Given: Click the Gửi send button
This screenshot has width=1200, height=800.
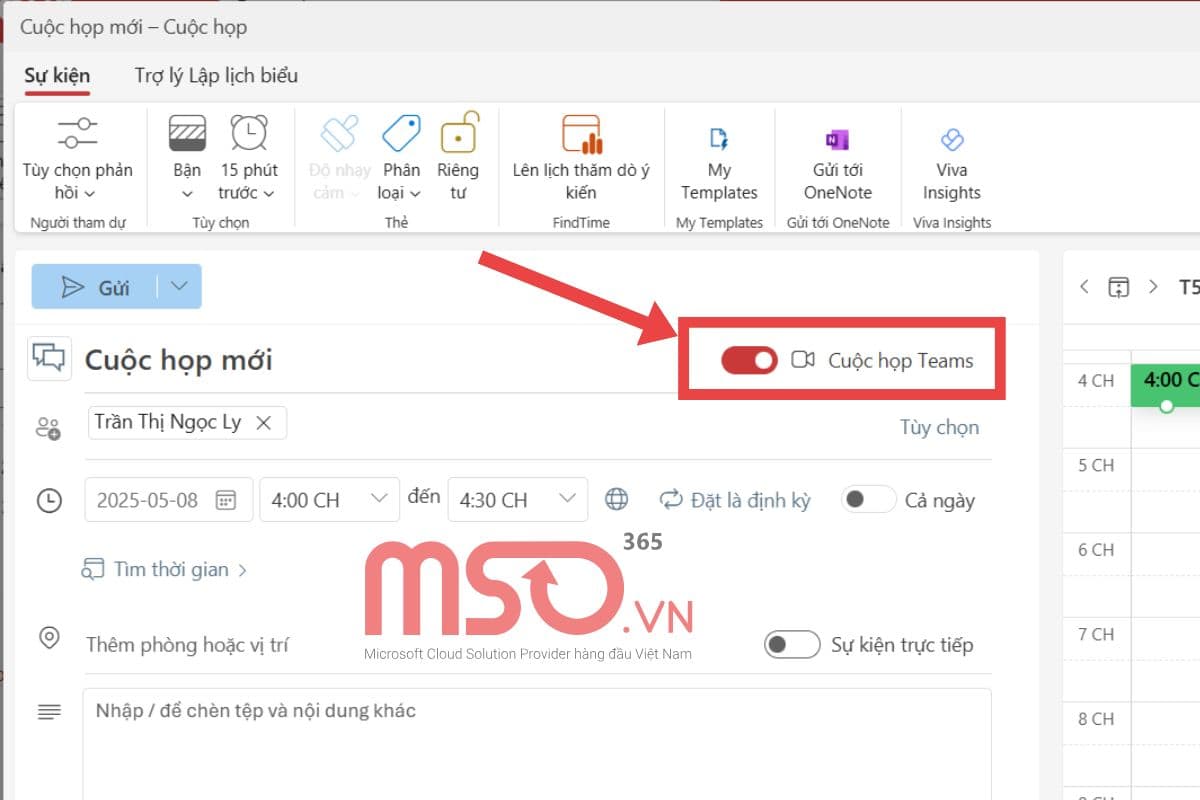Looking at the screenshot, I should point(96,286).
